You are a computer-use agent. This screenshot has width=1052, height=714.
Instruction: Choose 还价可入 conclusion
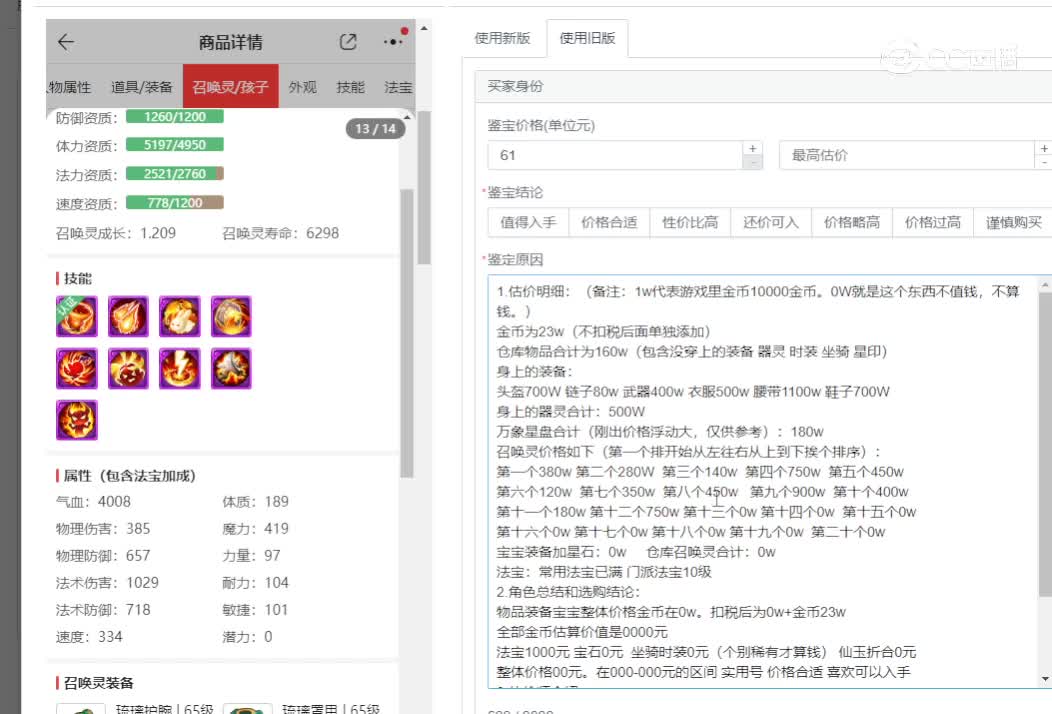771,223
